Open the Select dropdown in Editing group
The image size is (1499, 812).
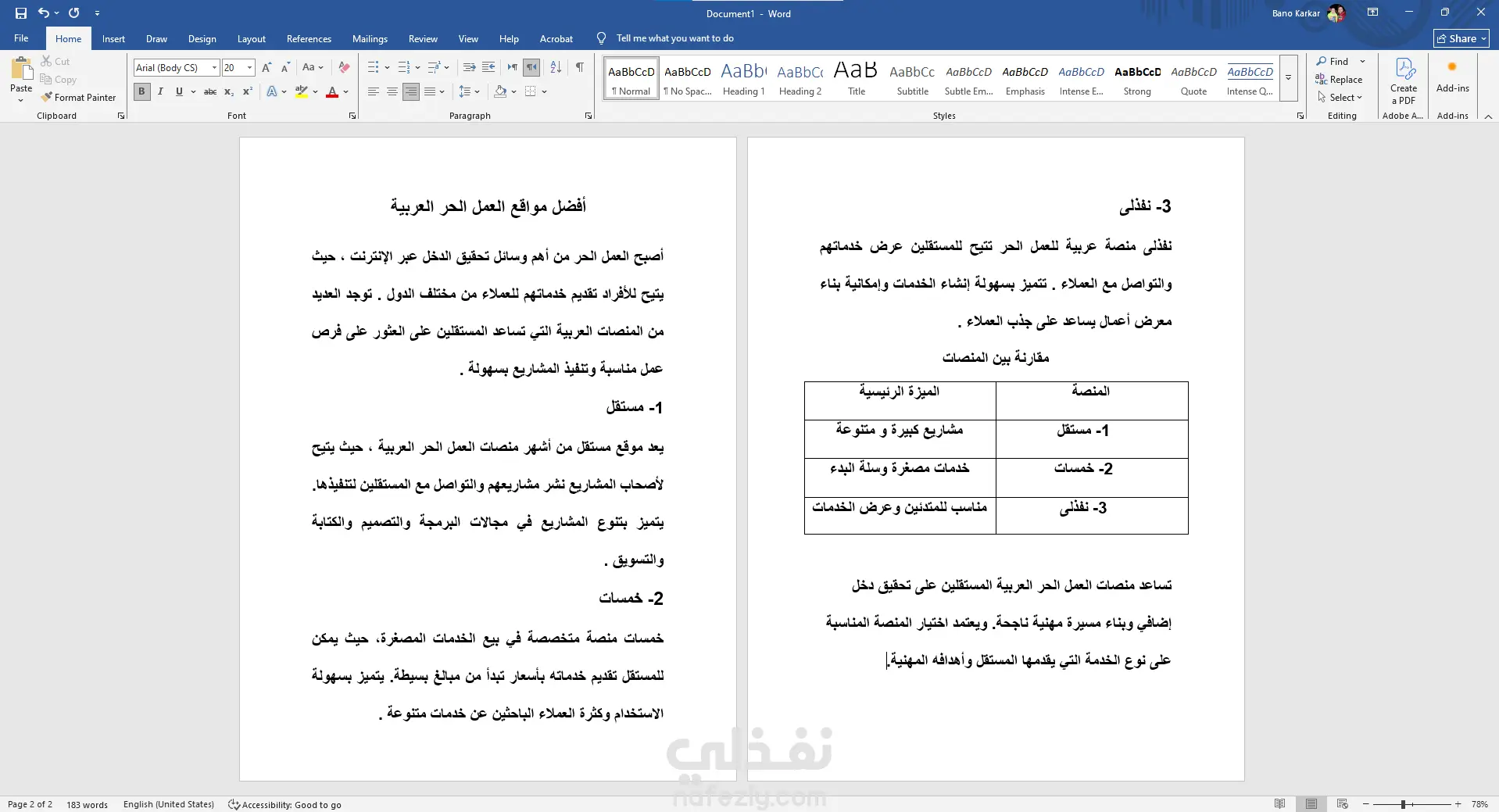click(x=1340, y=98)
